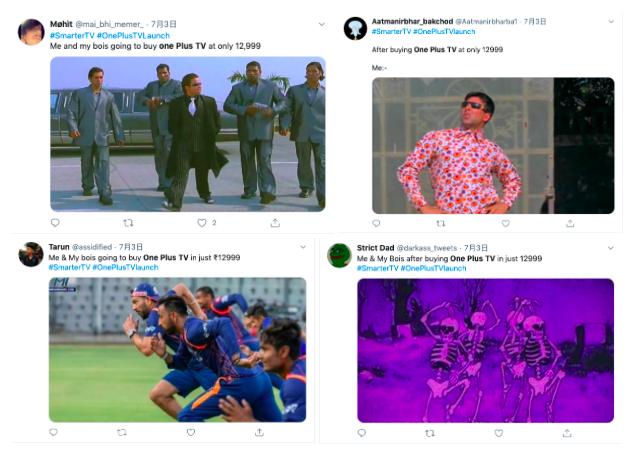Retweet Mohit's tweet
627x449 pixels.
(x=128, y=223)
